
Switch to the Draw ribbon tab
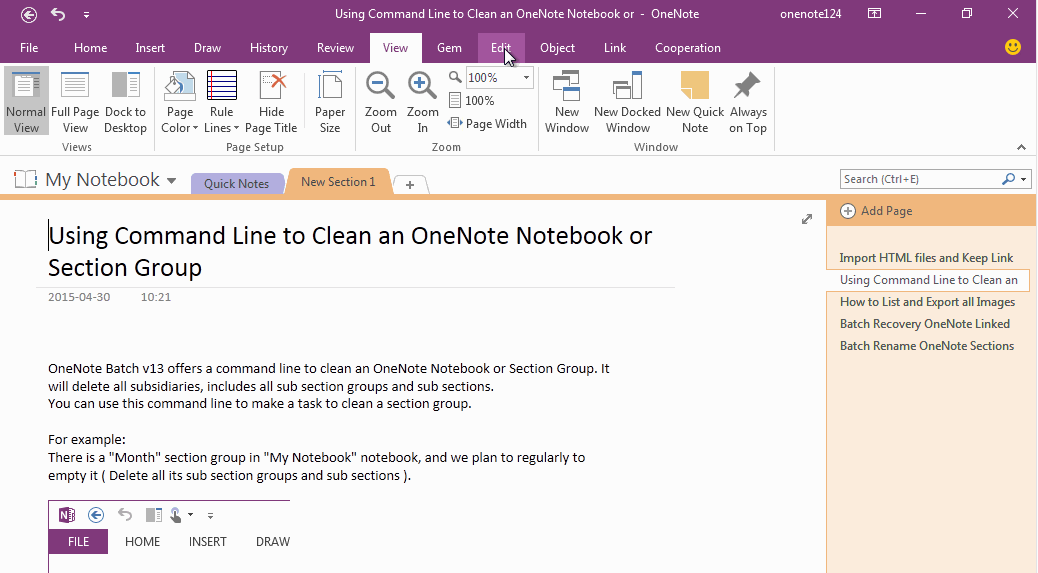[x=207, y=48]
